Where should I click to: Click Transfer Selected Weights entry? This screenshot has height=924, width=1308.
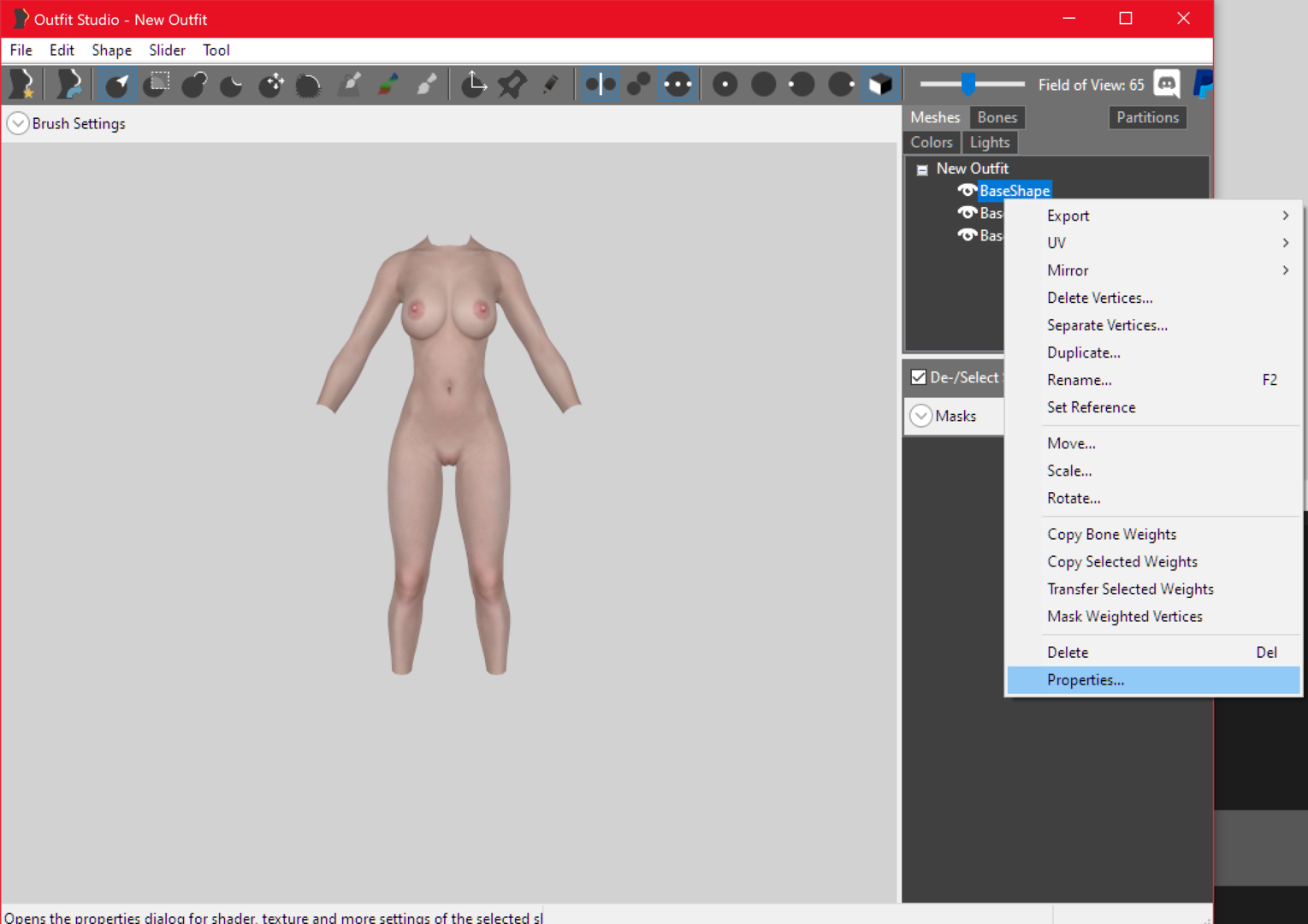click(1153, 589)
